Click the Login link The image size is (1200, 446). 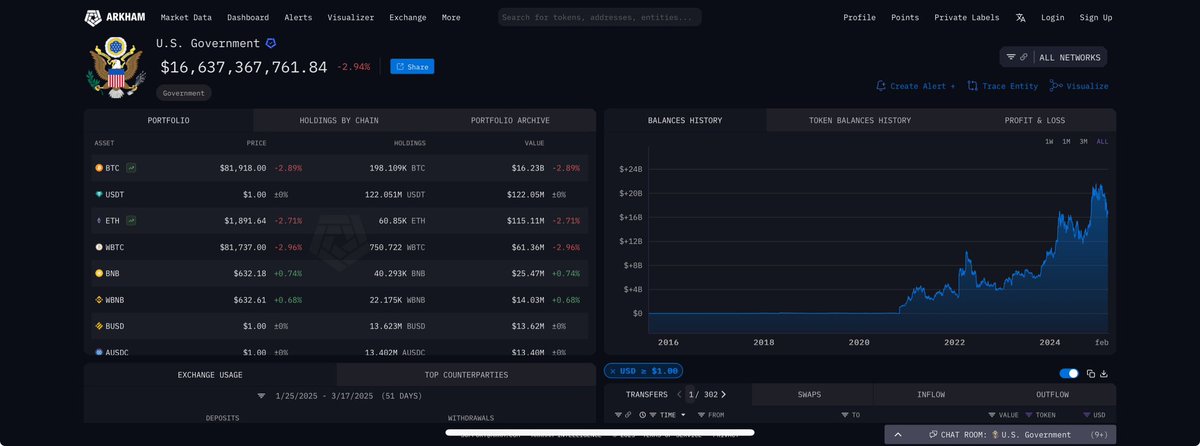(x=1052, y=17)
